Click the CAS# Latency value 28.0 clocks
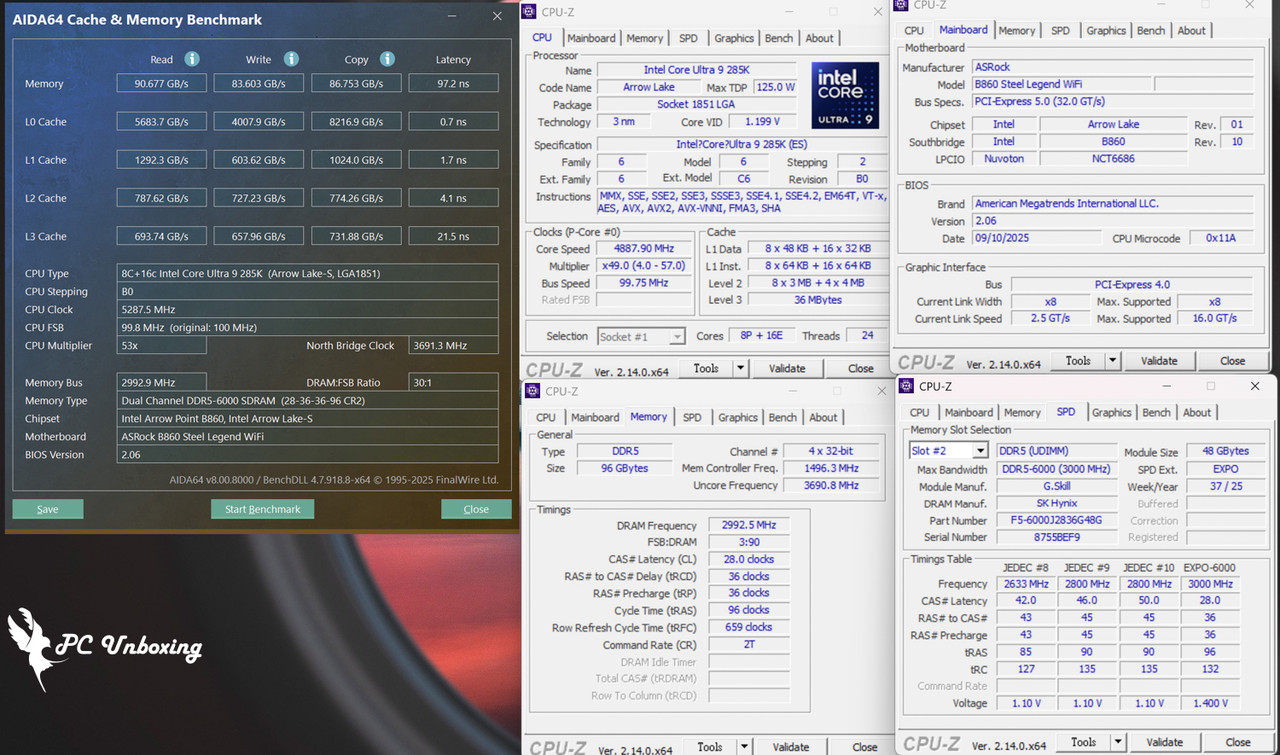This screenshot has width=1280, height=755. [x=748, y=559]
